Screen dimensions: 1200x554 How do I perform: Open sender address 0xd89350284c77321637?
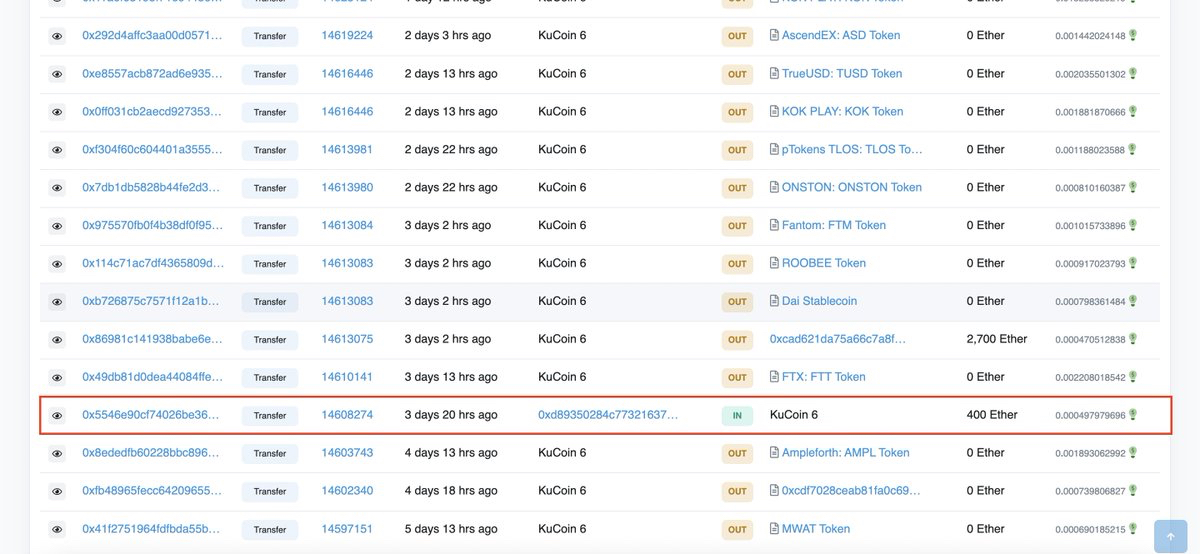coord(608,415)
